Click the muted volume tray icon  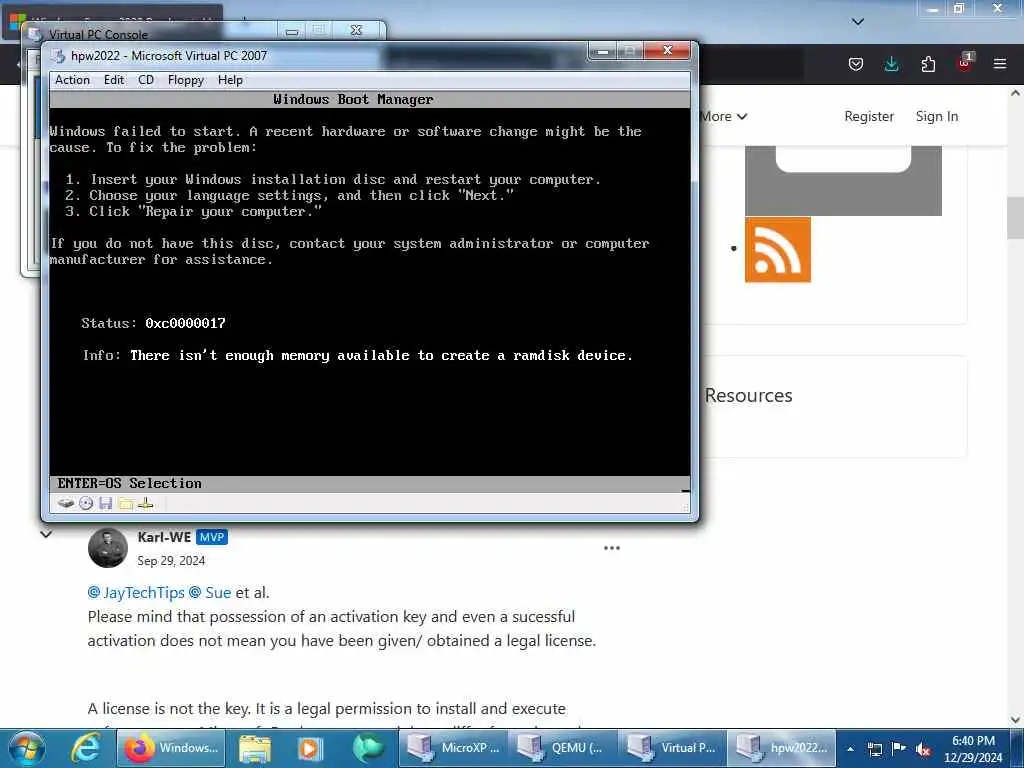(x=923, y=750)
